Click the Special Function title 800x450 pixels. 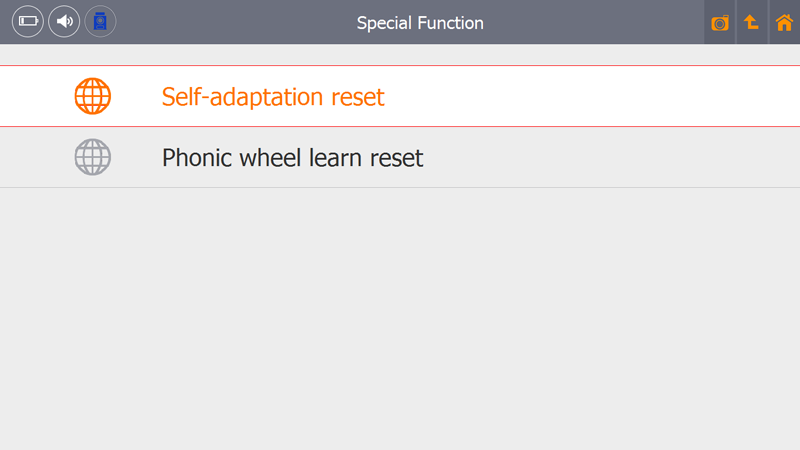tap(420, 23)
